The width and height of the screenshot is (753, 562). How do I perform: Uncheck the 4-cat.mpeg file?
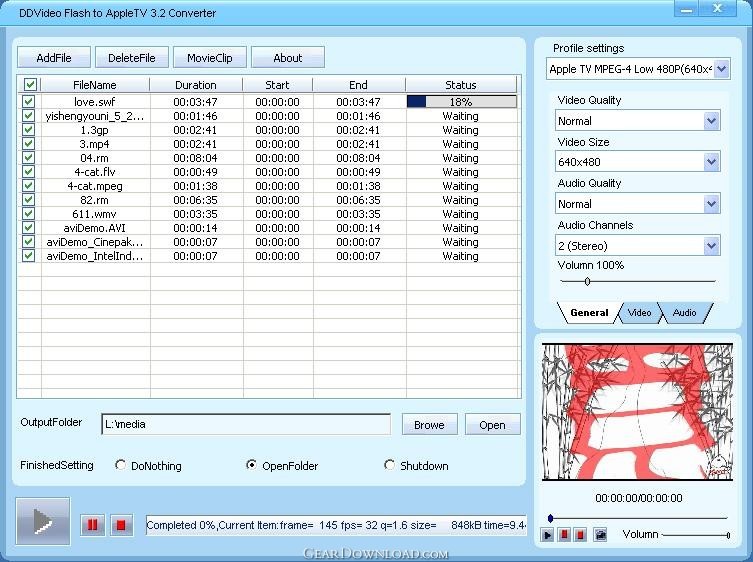tap(28, 185)
